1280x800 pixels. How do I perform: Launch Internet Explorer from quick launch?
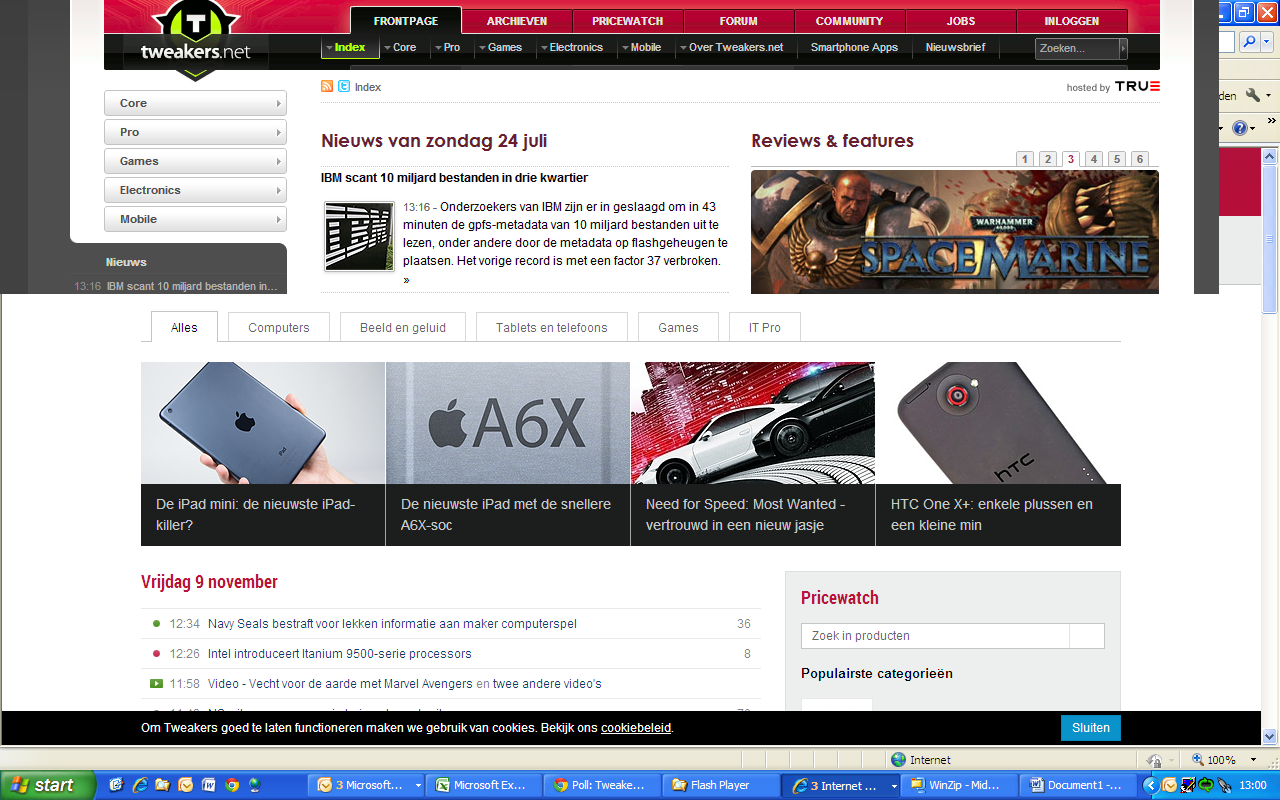140,785
